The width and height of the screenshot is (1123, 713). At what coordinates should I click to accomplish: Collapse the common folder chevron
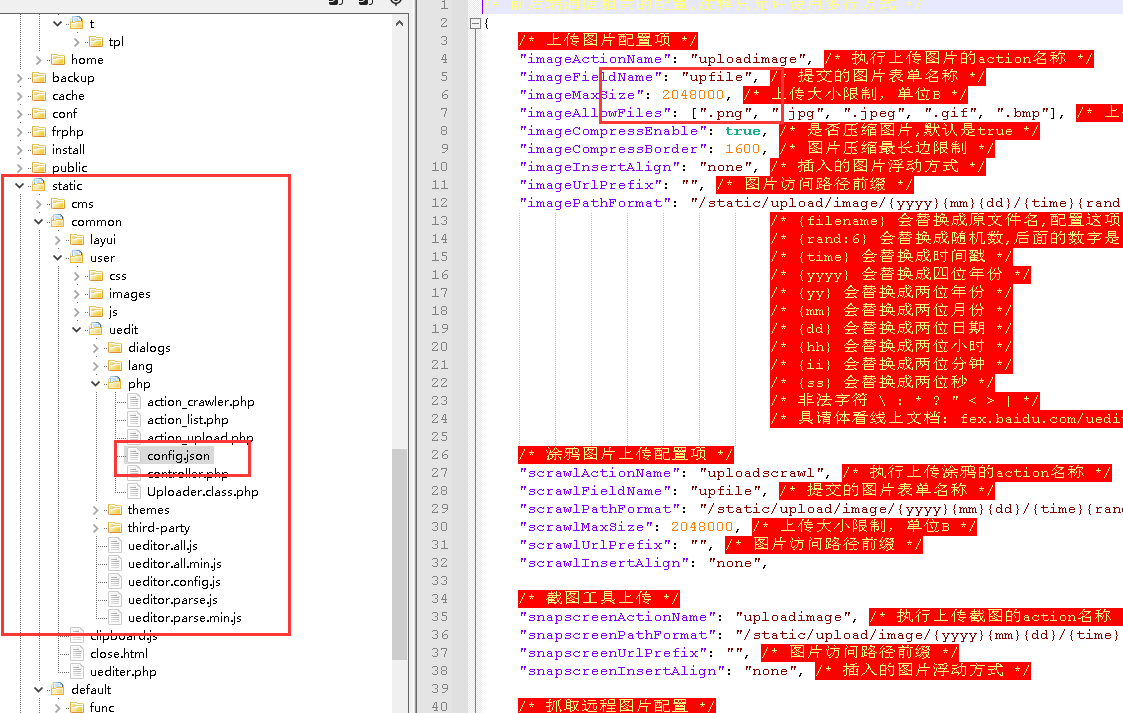39,222
